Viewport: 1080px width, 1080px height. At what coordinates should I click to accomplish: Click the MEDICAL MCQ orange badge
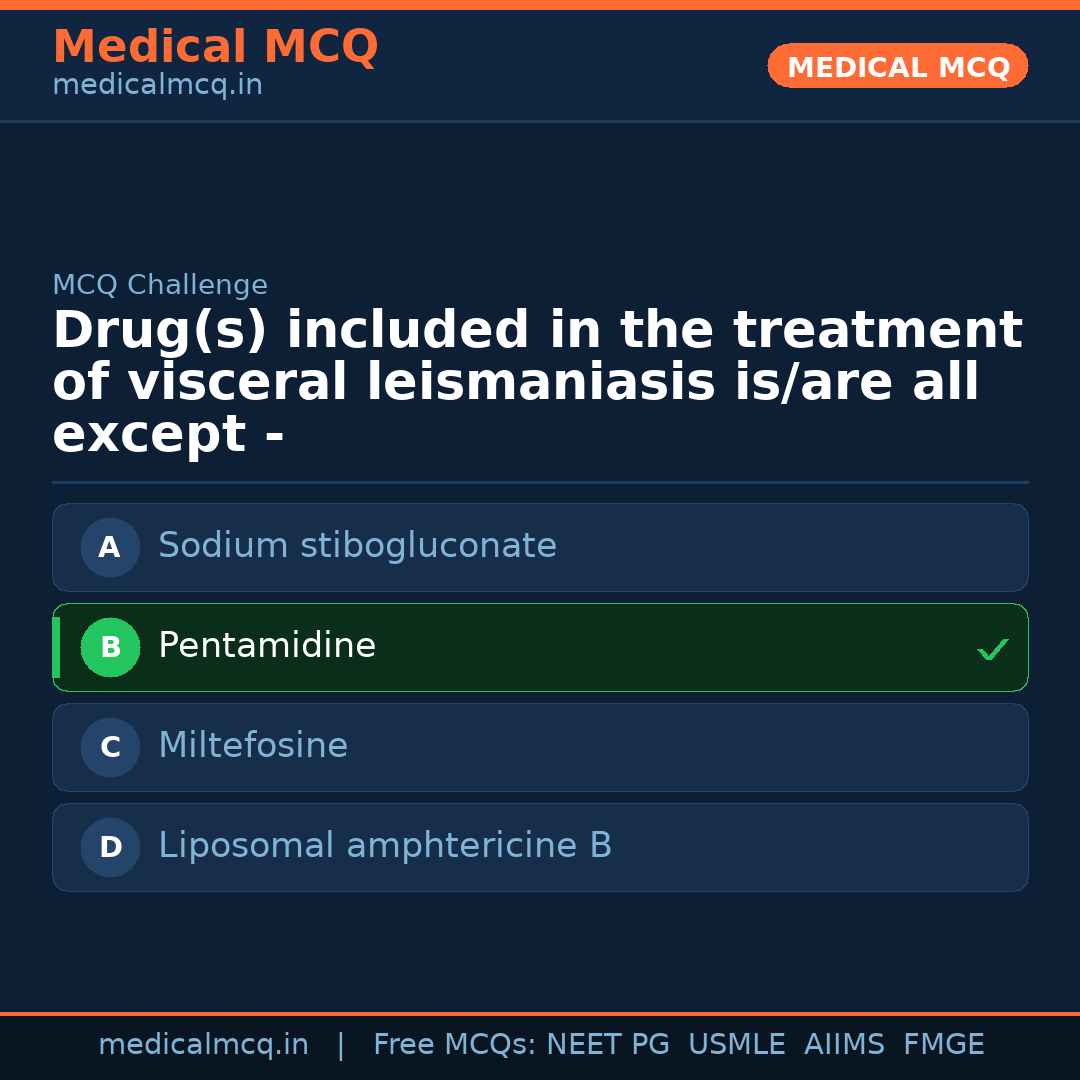(x=897, y=66)
